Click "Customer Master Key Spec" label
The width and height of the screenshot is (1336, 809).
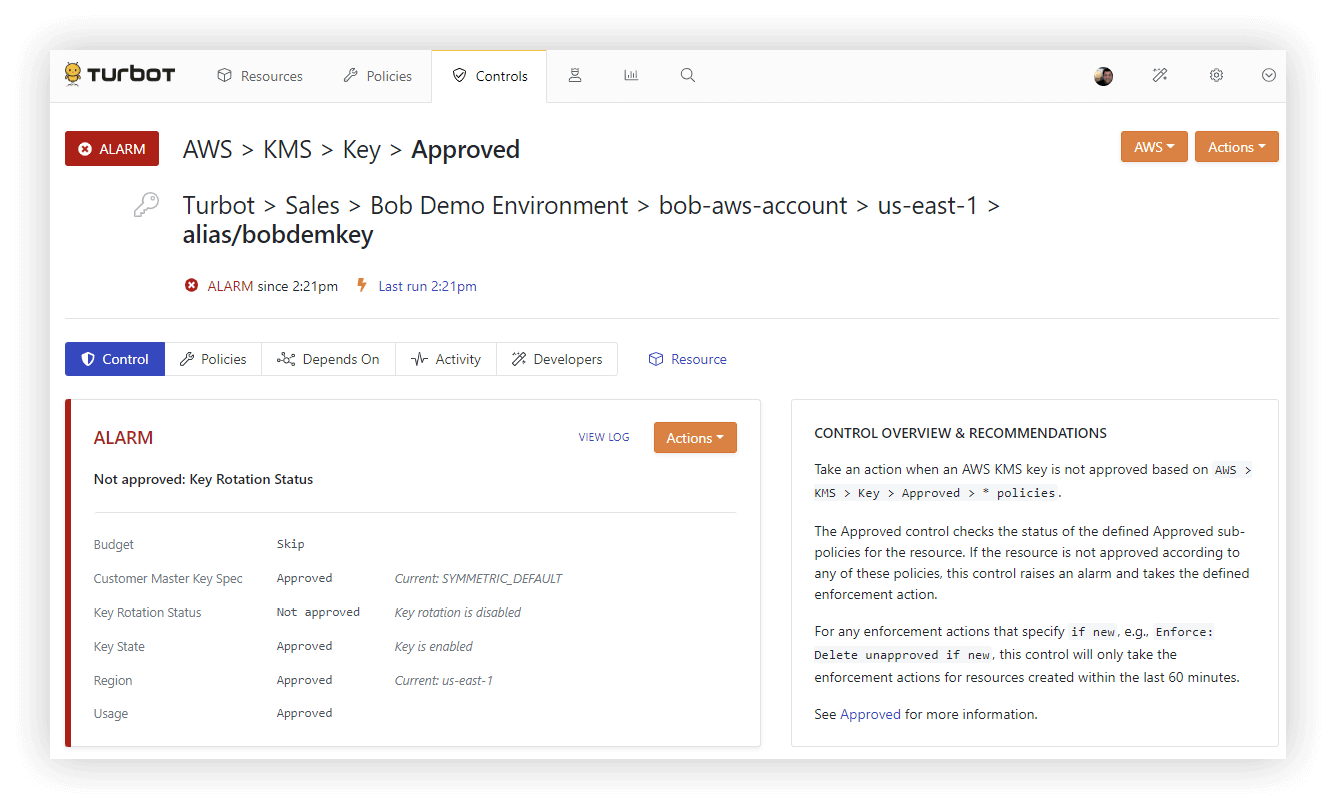point(168,578)
